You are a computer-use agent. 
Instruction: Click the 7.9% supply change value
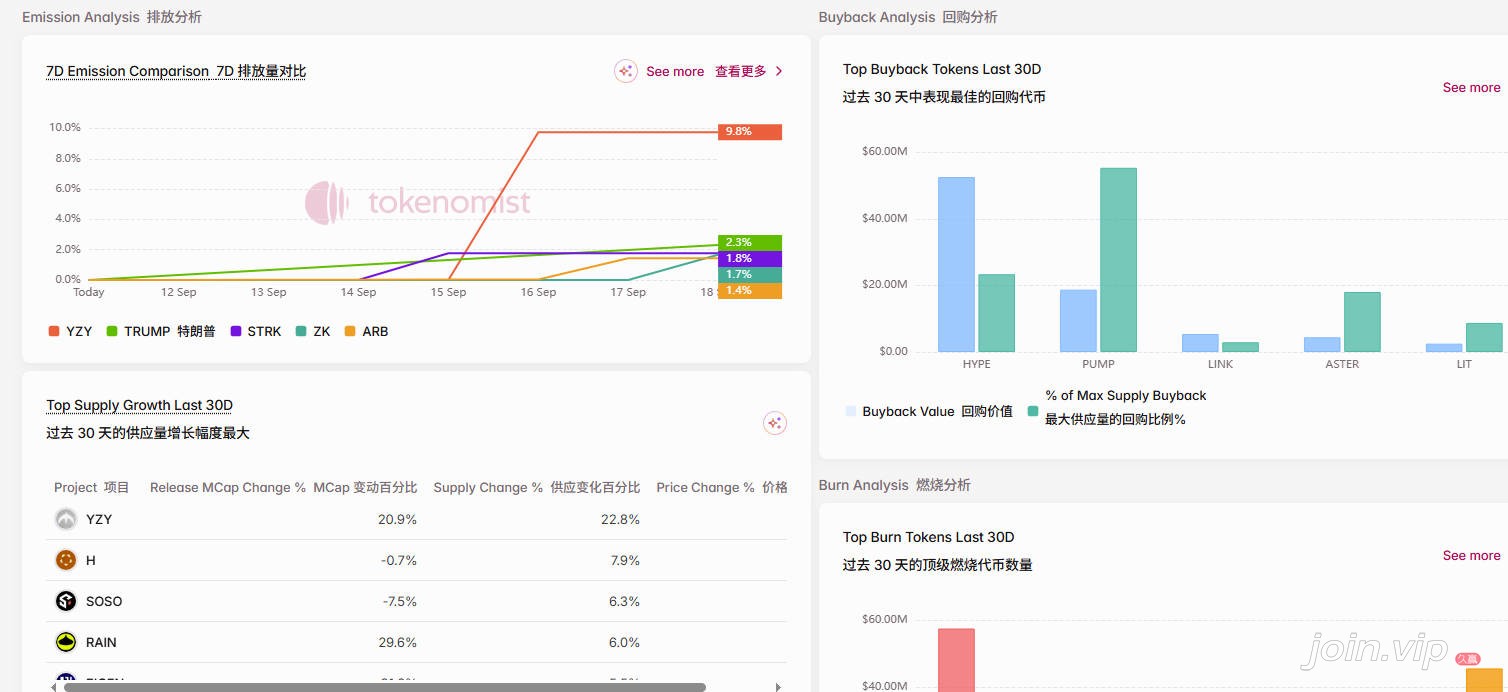click(x=625, y=560)
